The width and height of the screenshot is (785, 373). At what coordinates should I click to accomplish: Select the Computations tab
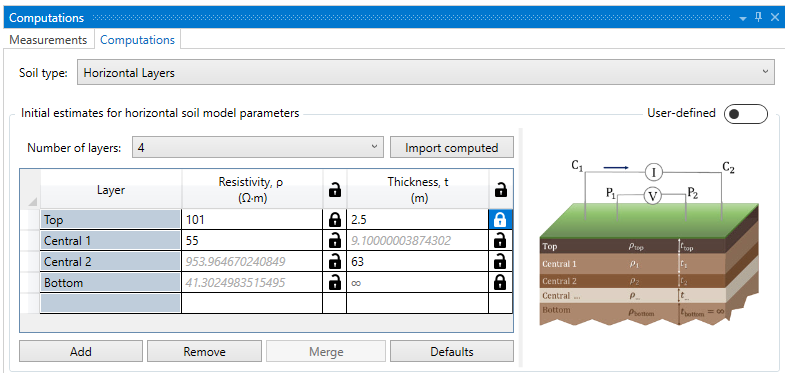[x=137, y=40]
